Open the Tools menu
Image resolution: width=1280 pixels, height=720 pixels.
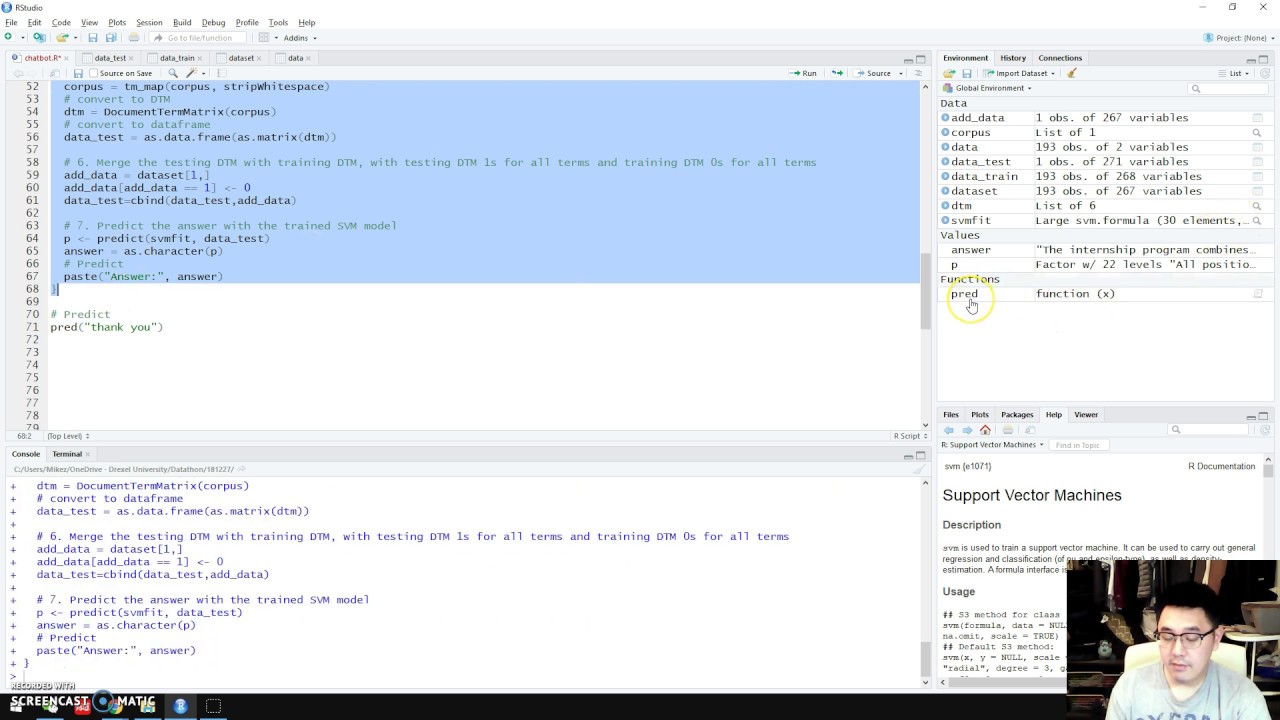(x=278, y=22)
